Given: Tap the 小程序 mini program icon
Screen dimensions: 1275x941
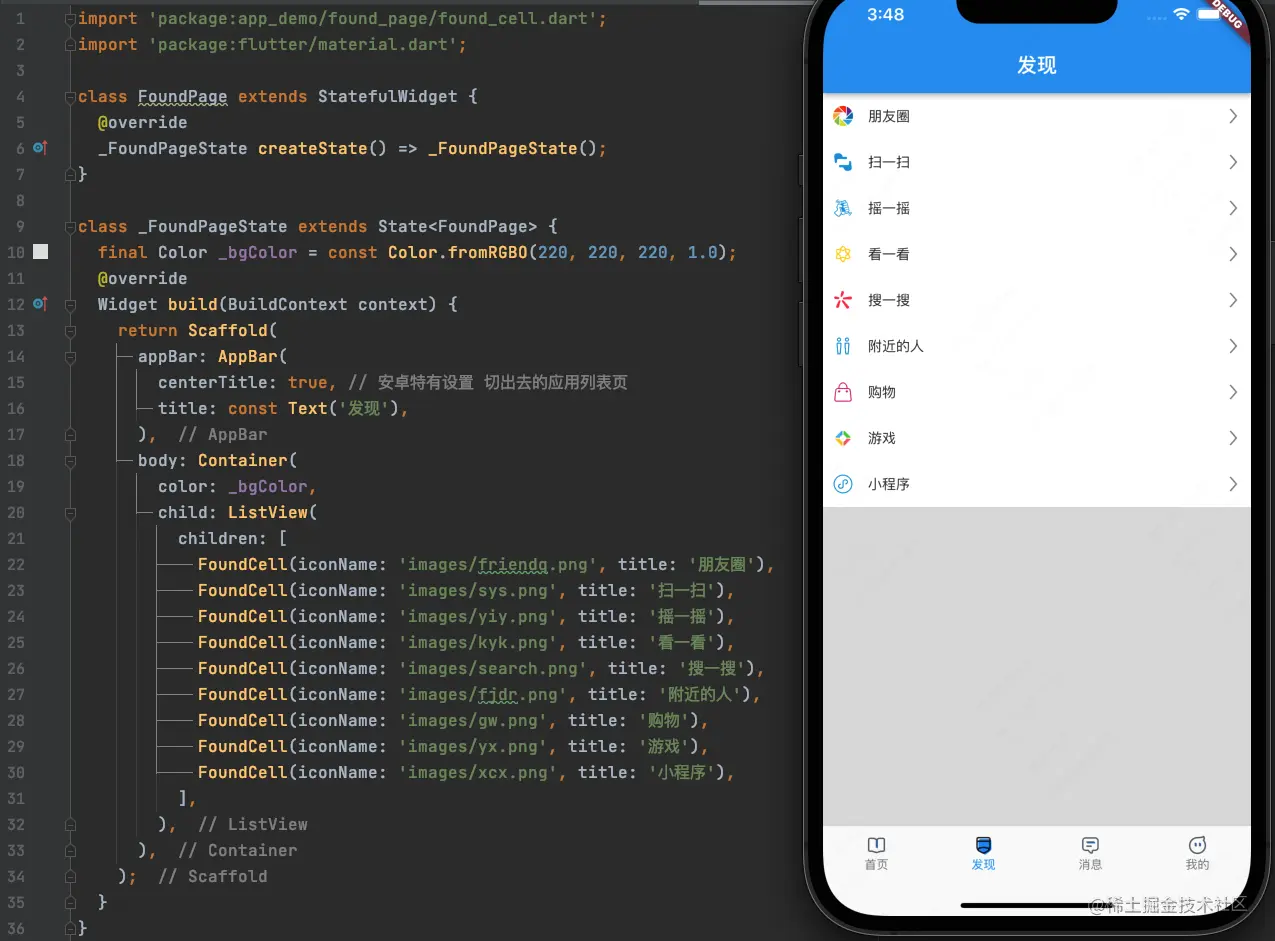Looking at the screenshot, I should (x=843, y=484).
